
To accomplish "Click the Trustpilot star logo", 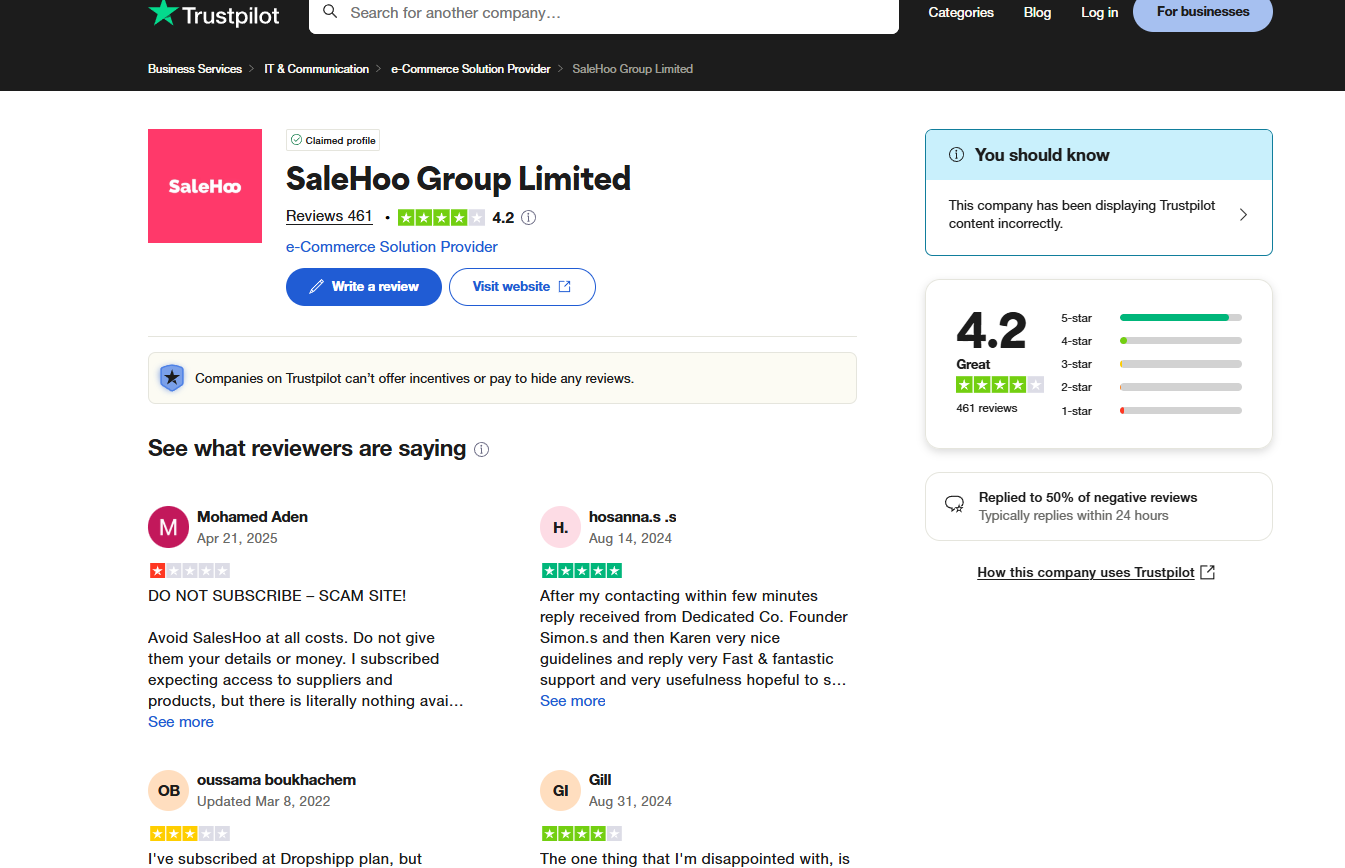I will 163,13.
